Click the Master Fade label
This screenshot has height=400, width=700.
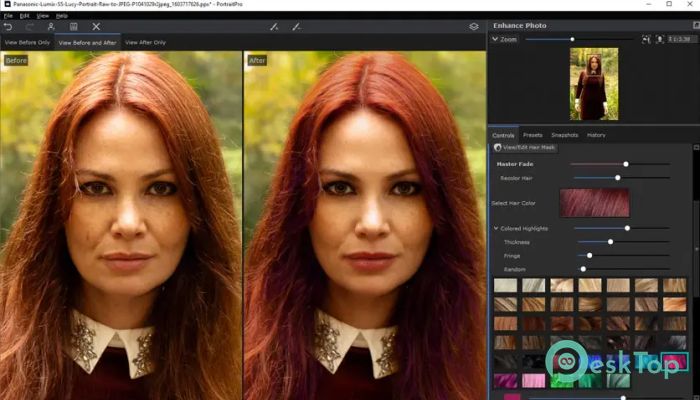click(x=515, y=164)
